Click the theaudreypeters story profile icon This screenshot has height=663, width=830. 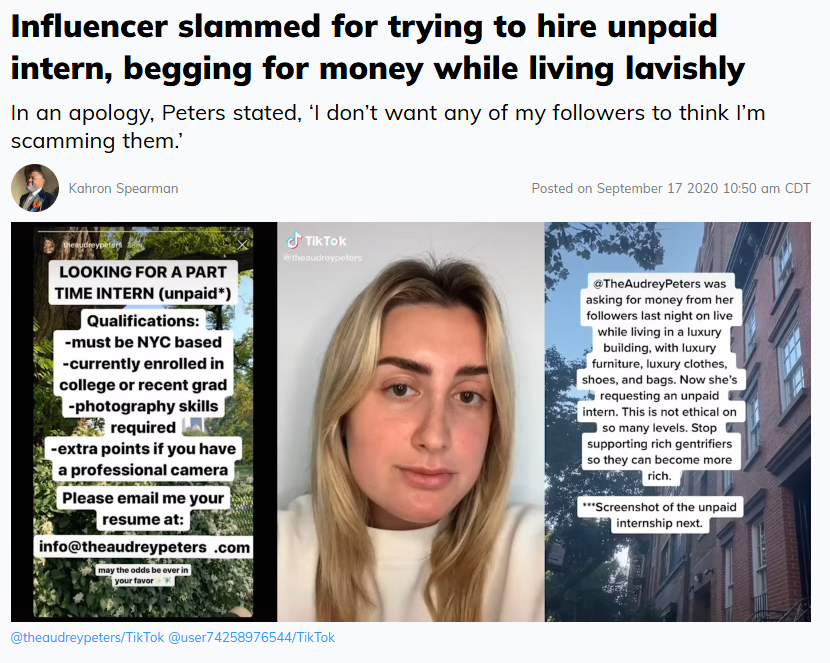click(x=49, y=245)
